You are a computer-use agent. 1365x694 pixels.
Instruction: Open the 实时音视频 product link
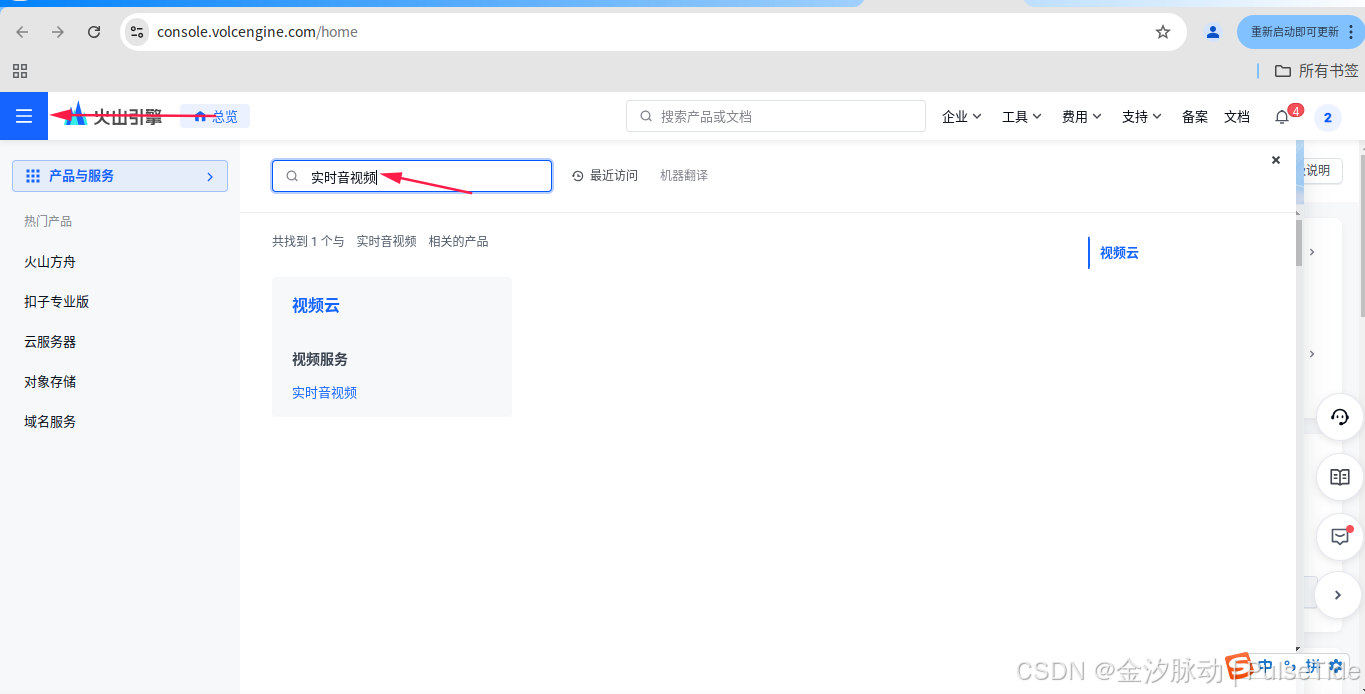(324, 393)
